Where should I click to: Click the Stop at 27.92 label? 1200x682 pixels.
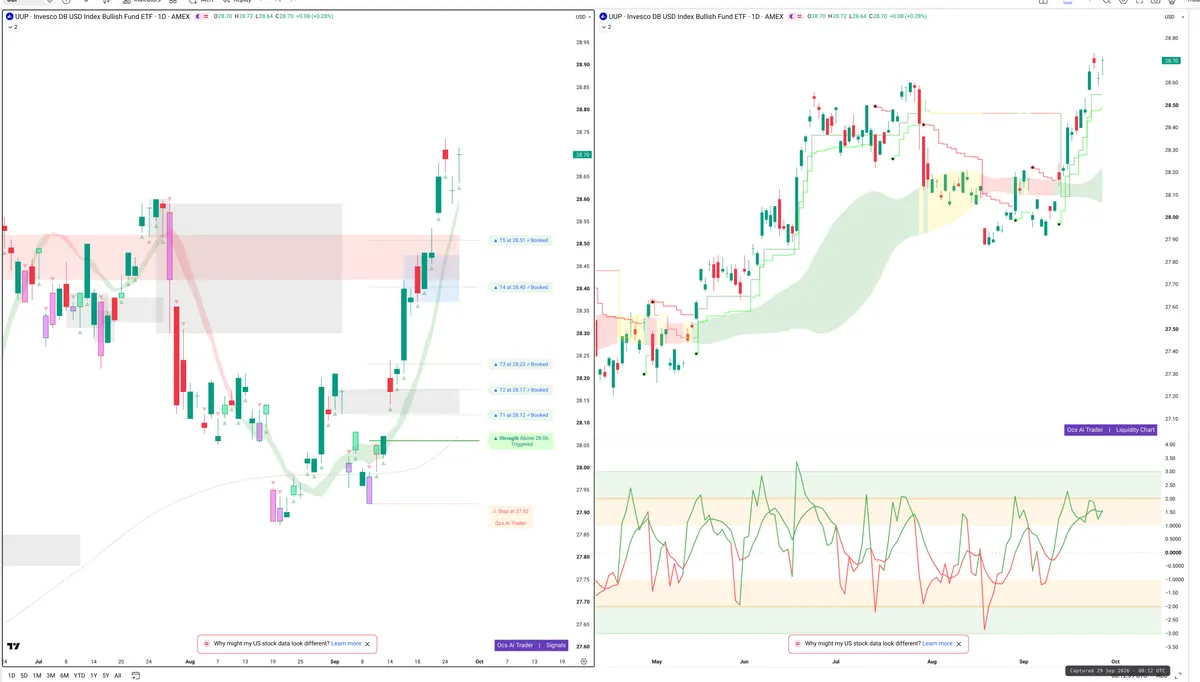[511, 511]
